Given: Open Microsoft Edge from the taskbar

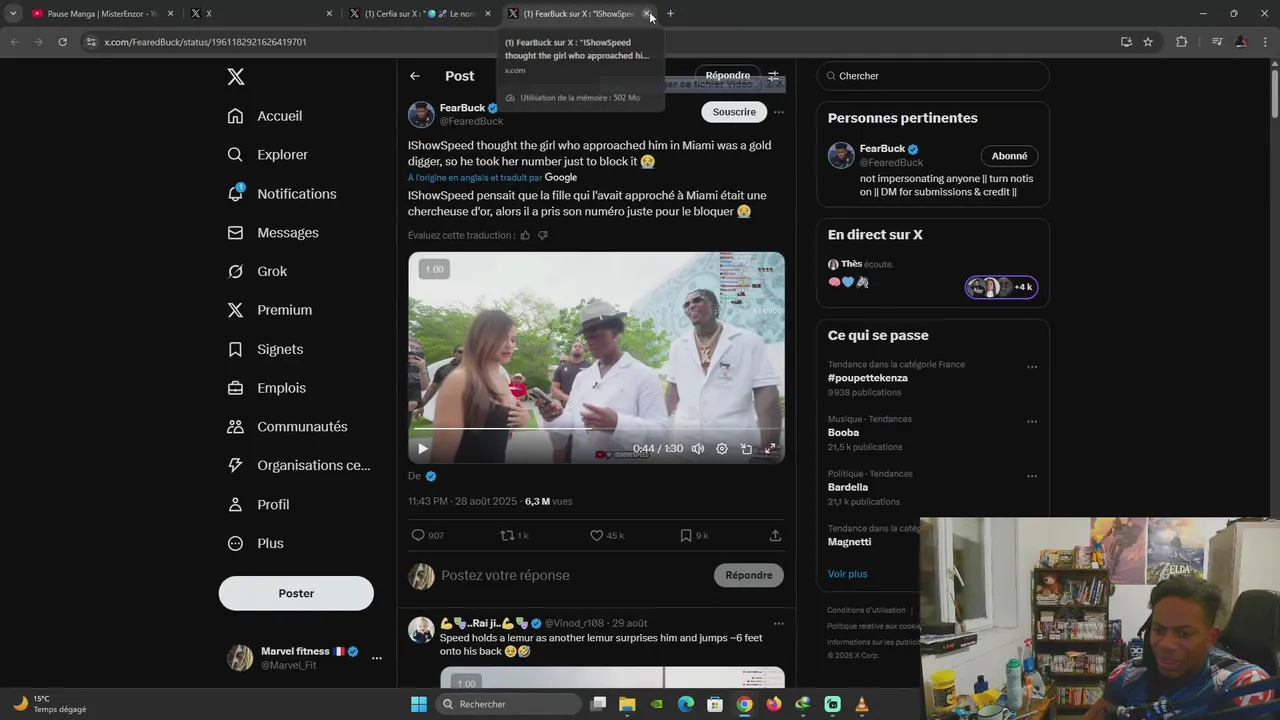Looking at the screenshot, I should [686, 704].
